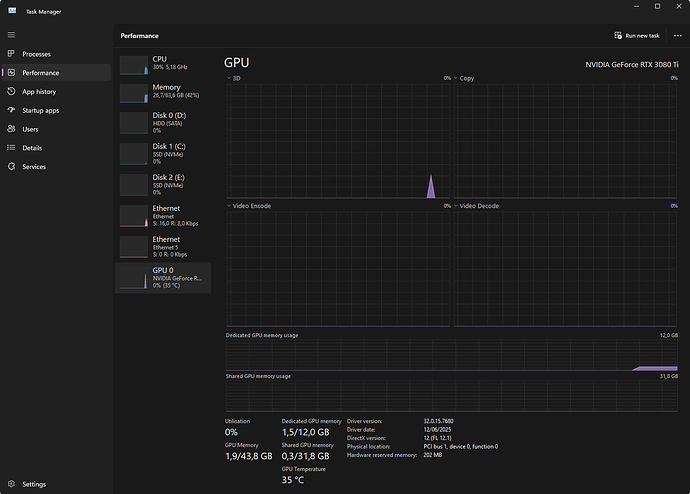Select the GPU 0 performance item

[x=163, y=278]
